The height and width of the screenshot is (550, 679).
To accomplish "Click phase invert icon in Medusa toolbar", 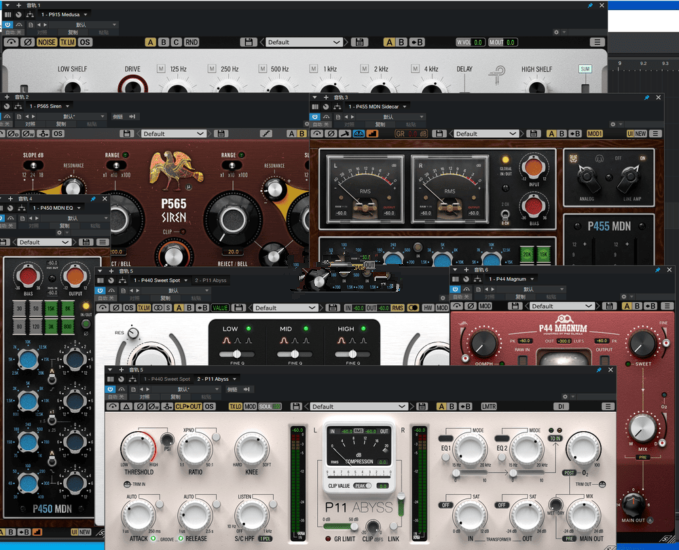I will 28,42.
